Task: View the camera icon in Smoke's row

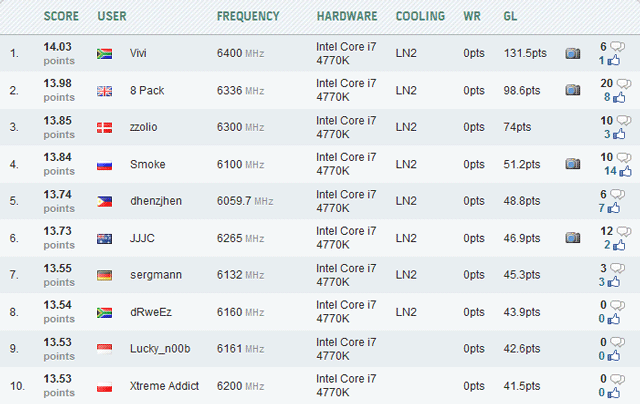Action: point(573,164)
